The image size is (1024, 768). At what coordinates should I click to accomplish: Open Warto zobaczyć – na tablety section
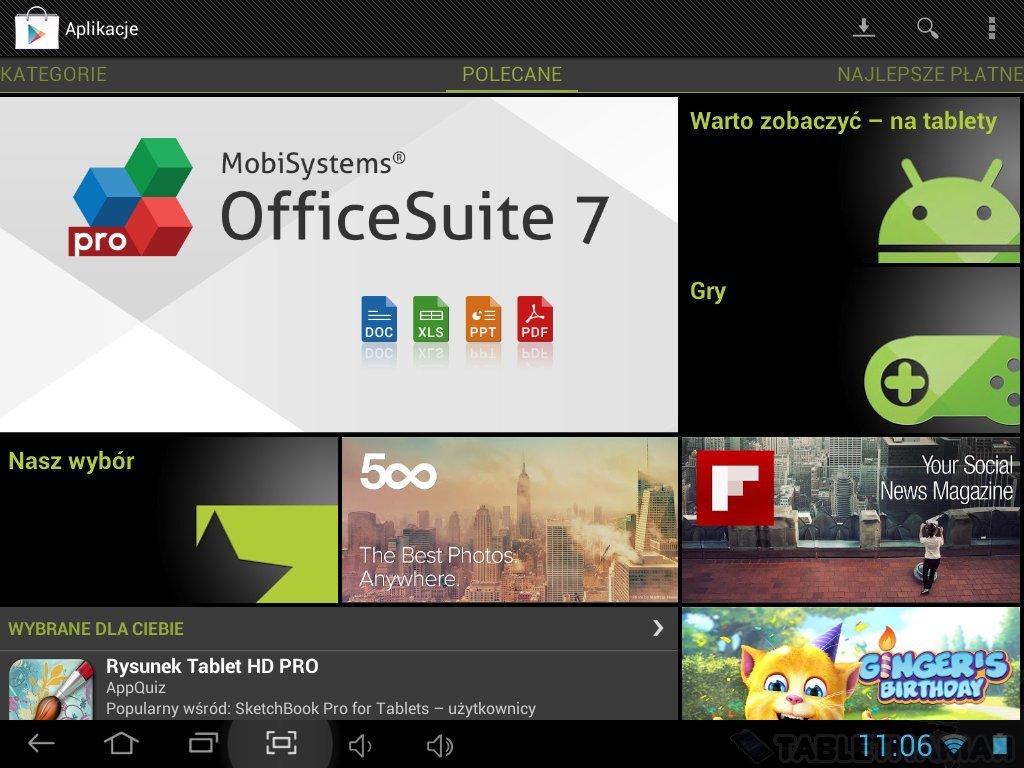[850, 180]
